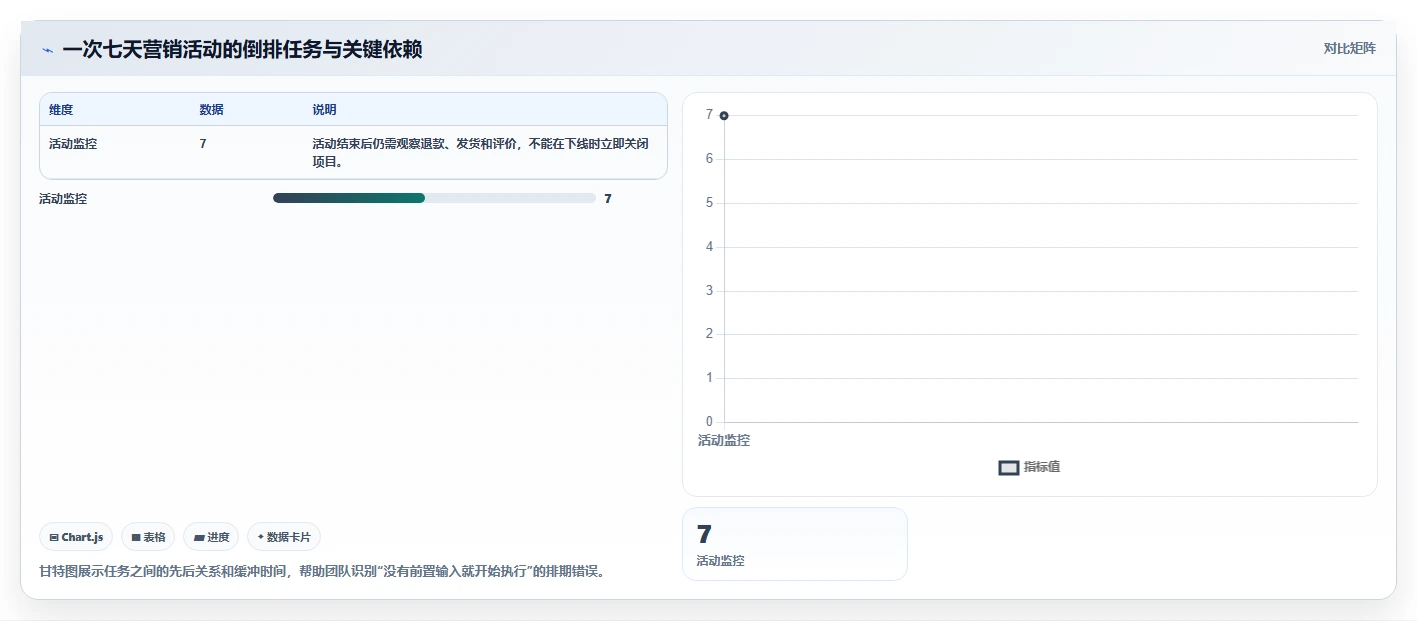
Task: Click the 表格 tag chip
Action: click(x=148, y=537)
